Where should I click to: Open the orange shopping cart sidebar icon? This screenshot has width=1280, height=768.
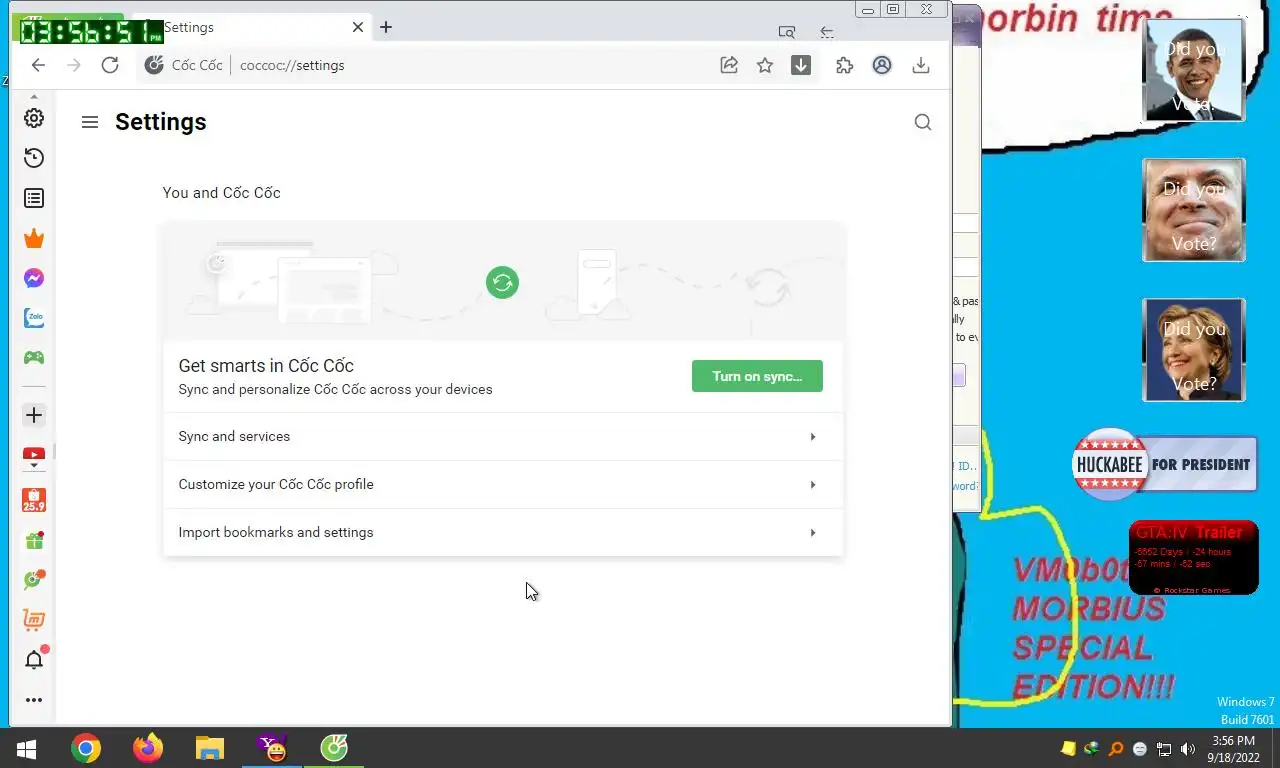coord(34,620)
